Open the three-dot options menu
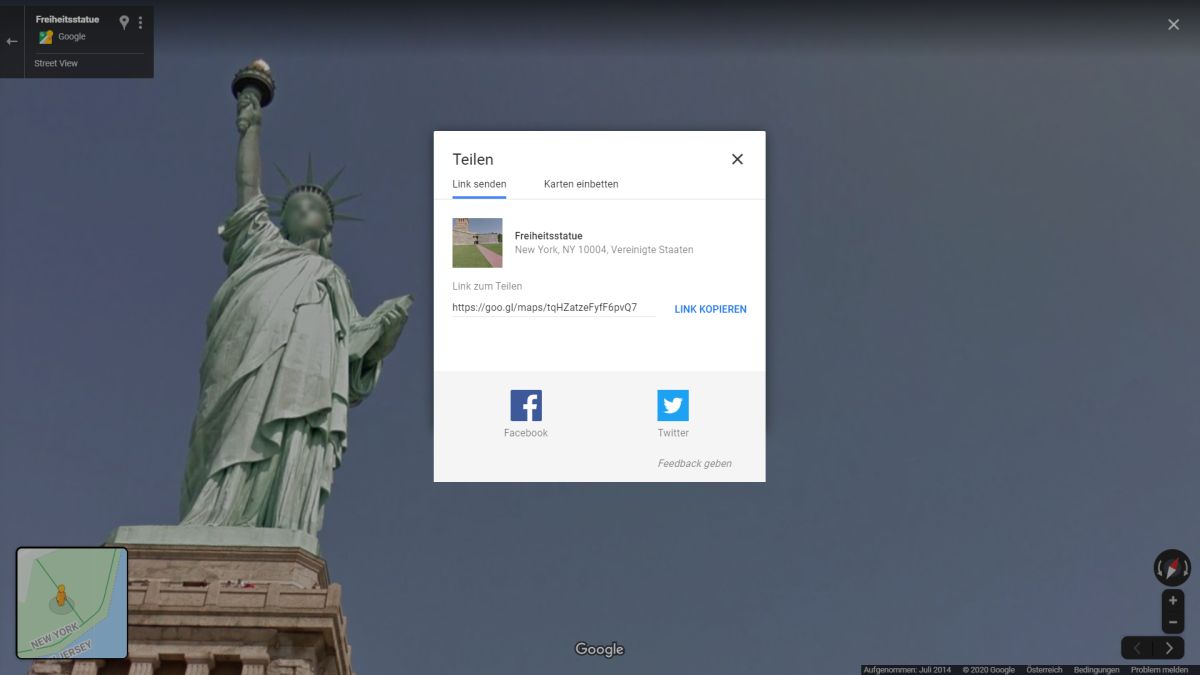Screen dimensions: 1200x675 point(140,22)
